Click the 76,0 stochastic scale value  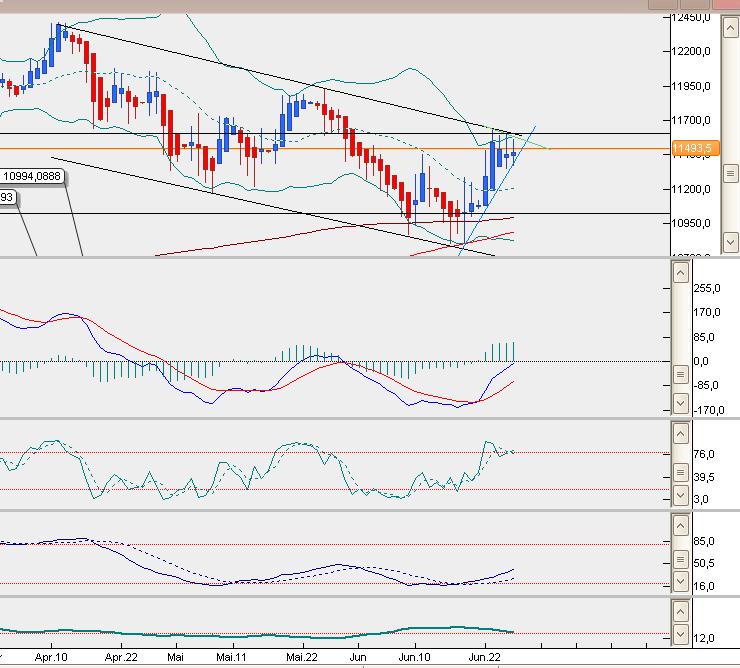click(704, 455)
